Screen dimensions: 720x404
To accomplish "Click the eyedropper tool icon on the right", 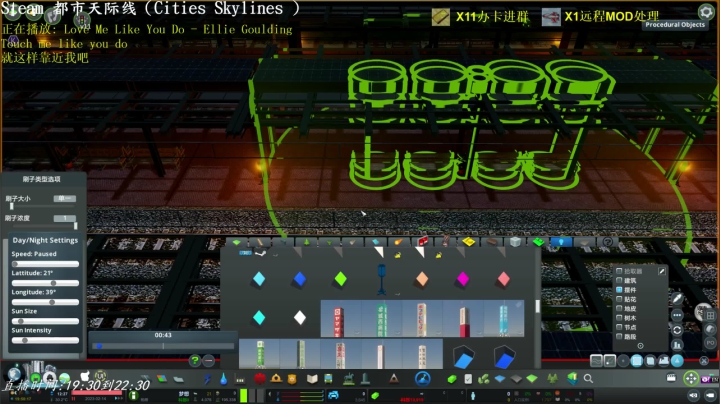I will [677, 299].
